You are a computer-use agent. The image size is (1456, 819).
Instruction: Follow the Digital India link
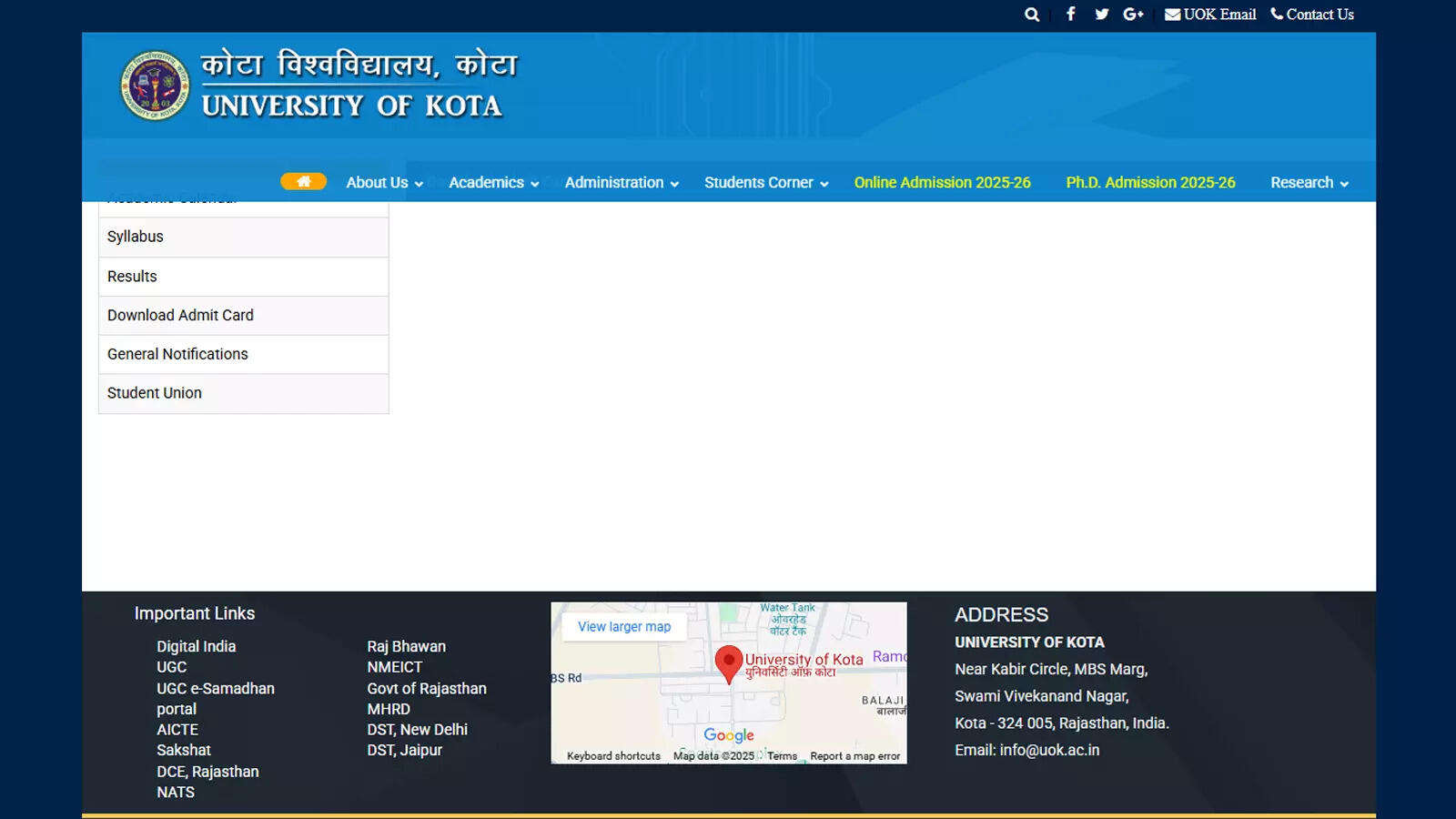pos(196,646)
